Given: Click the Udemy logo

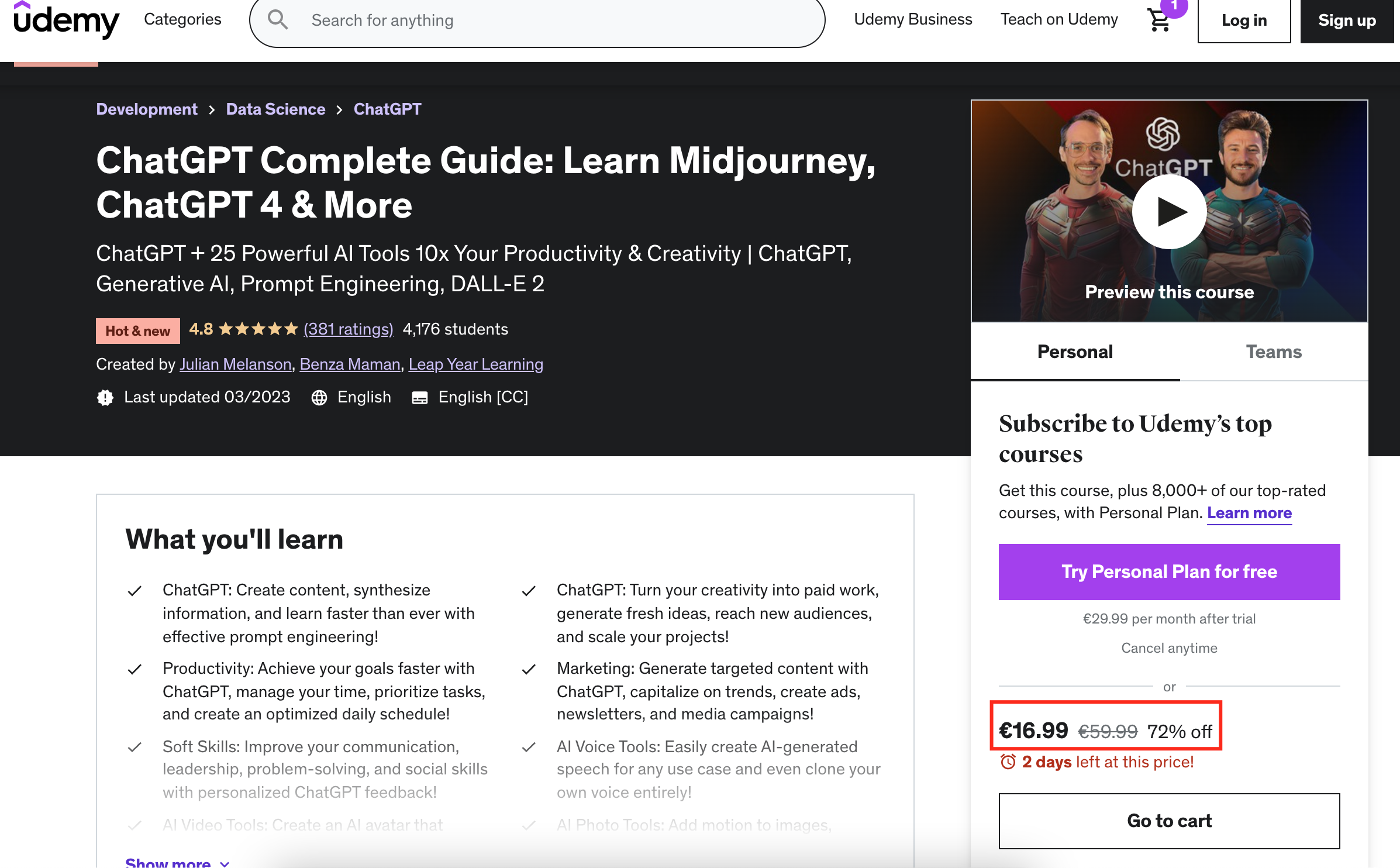Looking at the screenshot, I should [x=65, y=20].
